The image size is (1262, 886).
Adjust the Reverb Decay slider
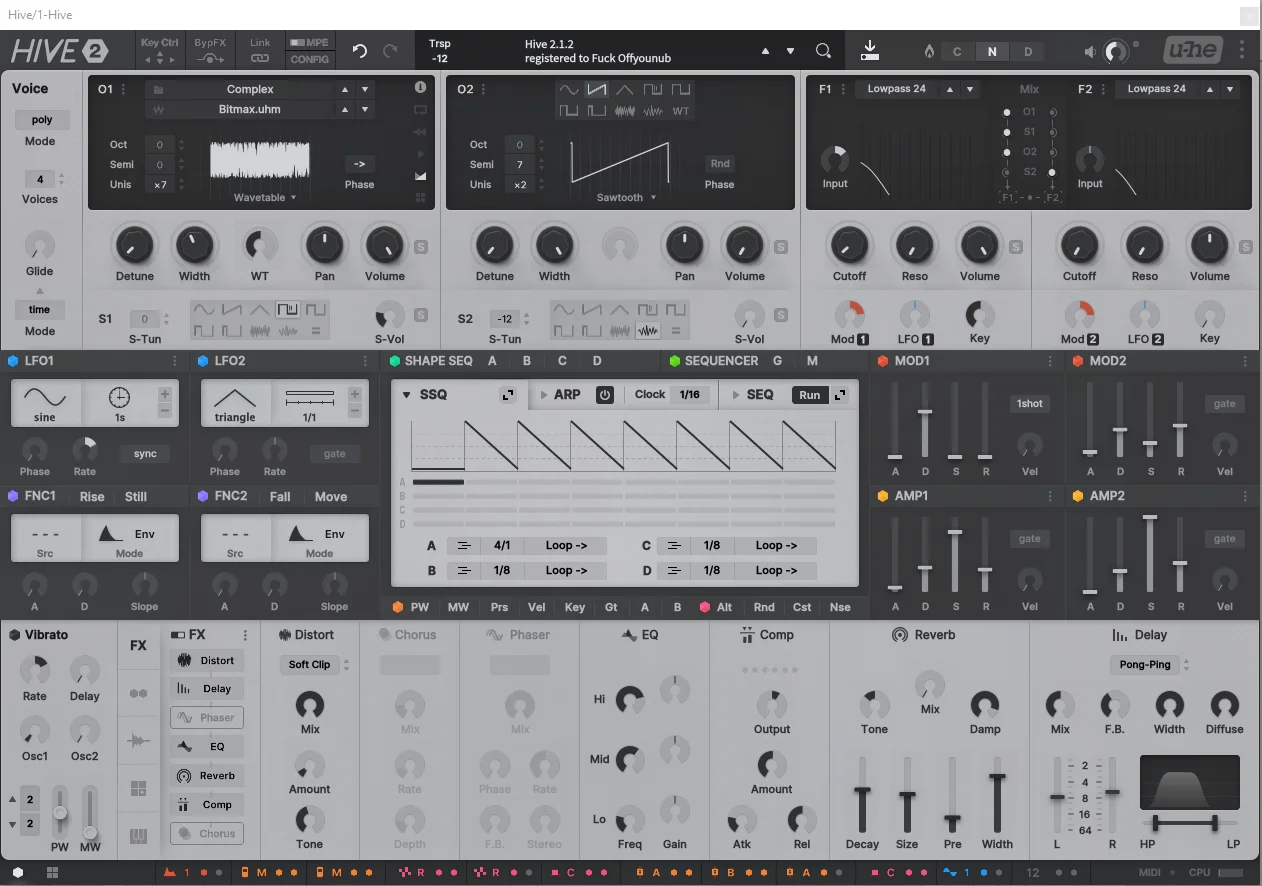862,794
